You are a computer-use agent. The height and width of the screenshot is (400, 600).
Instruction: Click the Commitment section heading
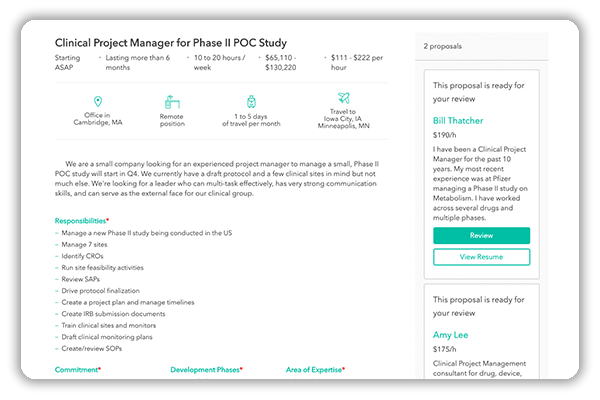click(x=78, y=370)
